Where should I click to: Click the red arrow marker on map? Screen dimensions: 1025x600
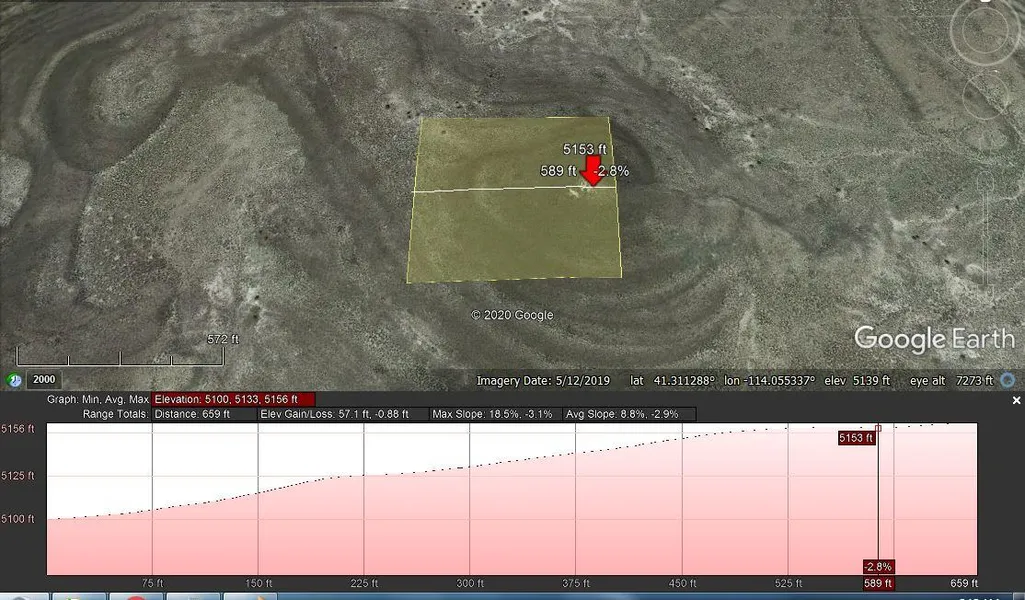click(591, 170)
